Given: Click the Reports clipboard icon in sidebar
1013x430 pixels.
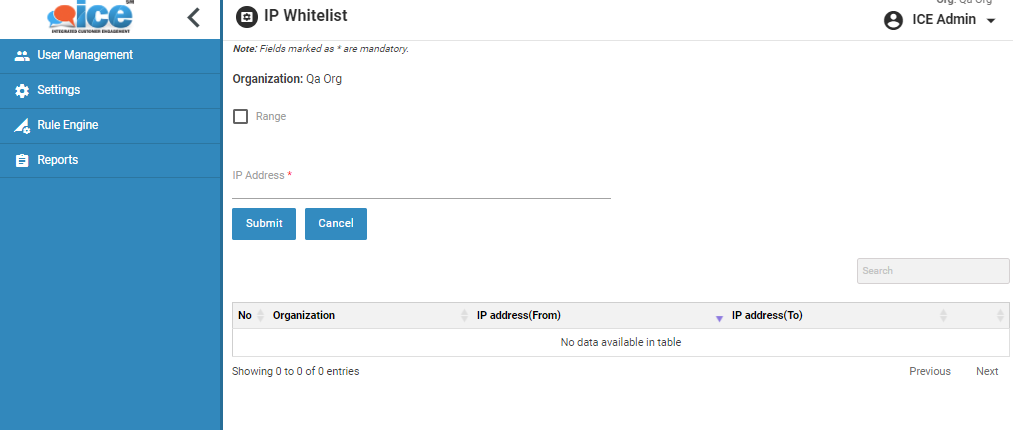Looking at the screenshot, I should point(22,161).
